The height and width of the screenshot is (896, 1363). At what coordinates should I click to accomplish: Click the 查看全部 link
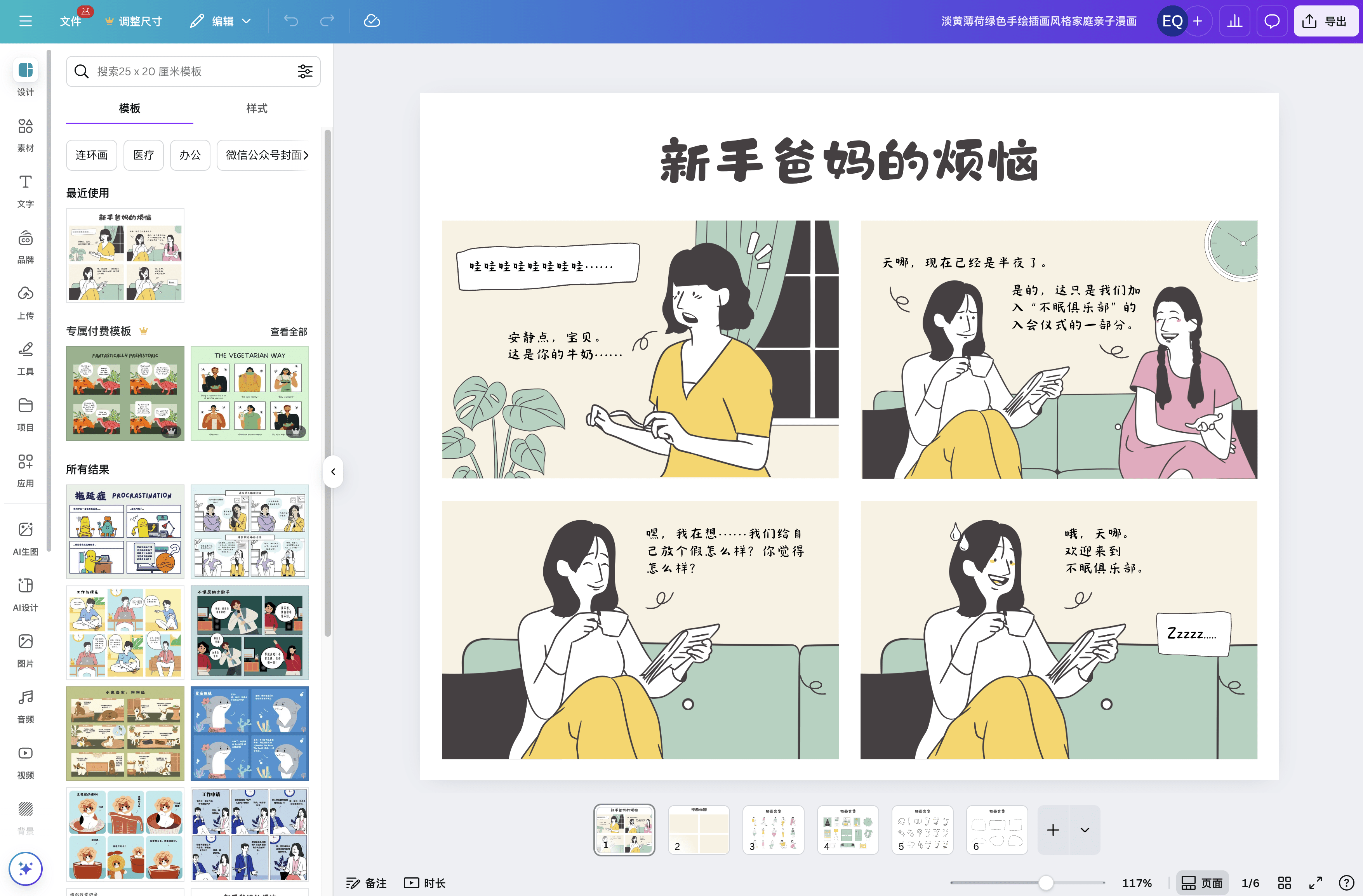coord(288,331)
